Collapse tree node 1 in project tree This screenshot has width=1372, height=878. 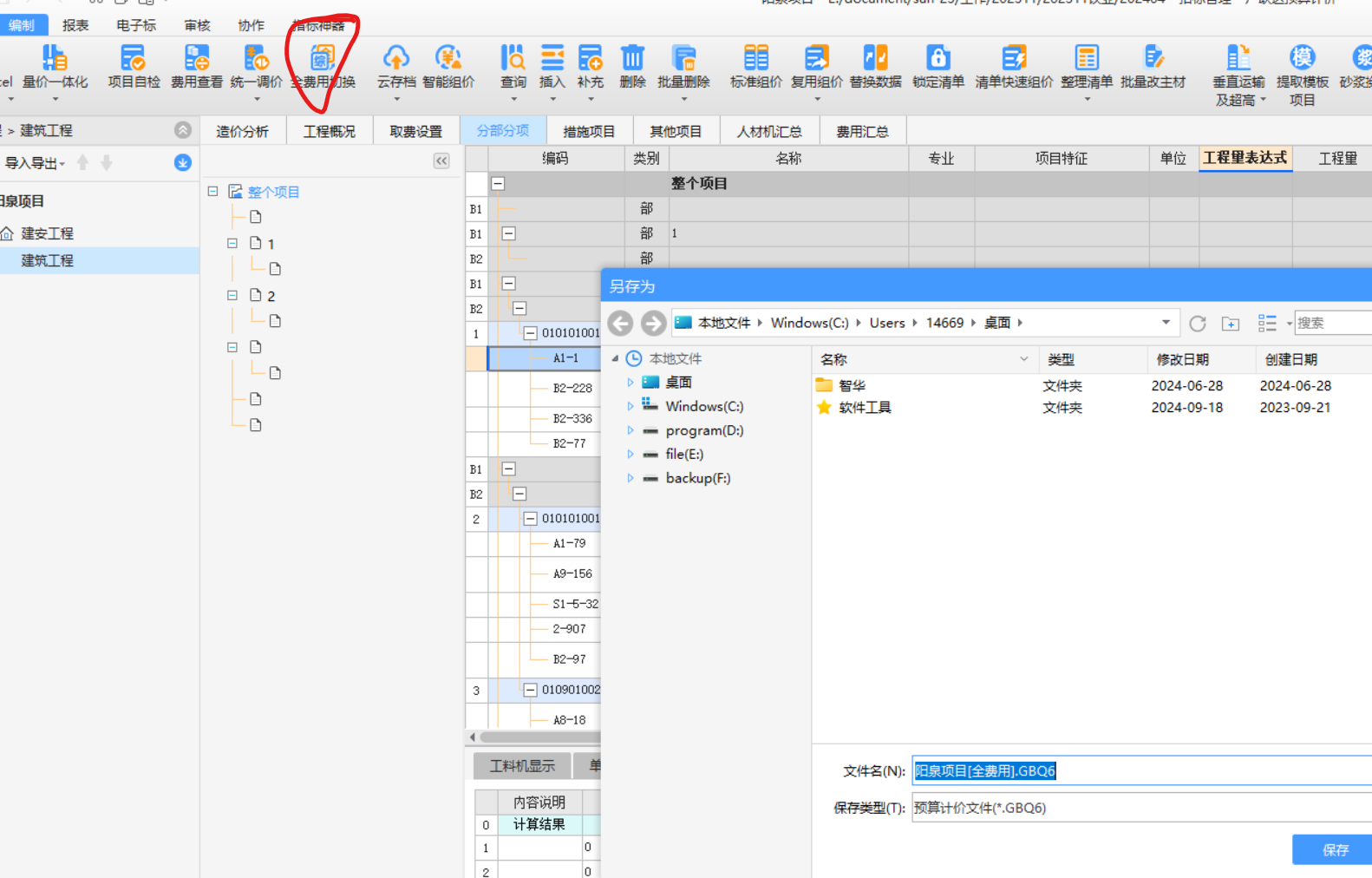pos(232,243)
